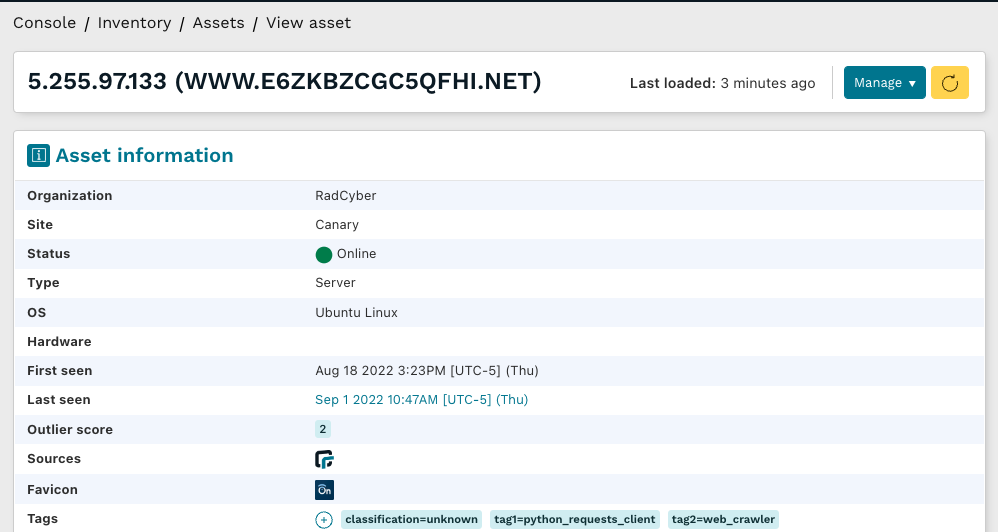
Task: Open Assets breadcrumb link
Action: tap(218, 23)
